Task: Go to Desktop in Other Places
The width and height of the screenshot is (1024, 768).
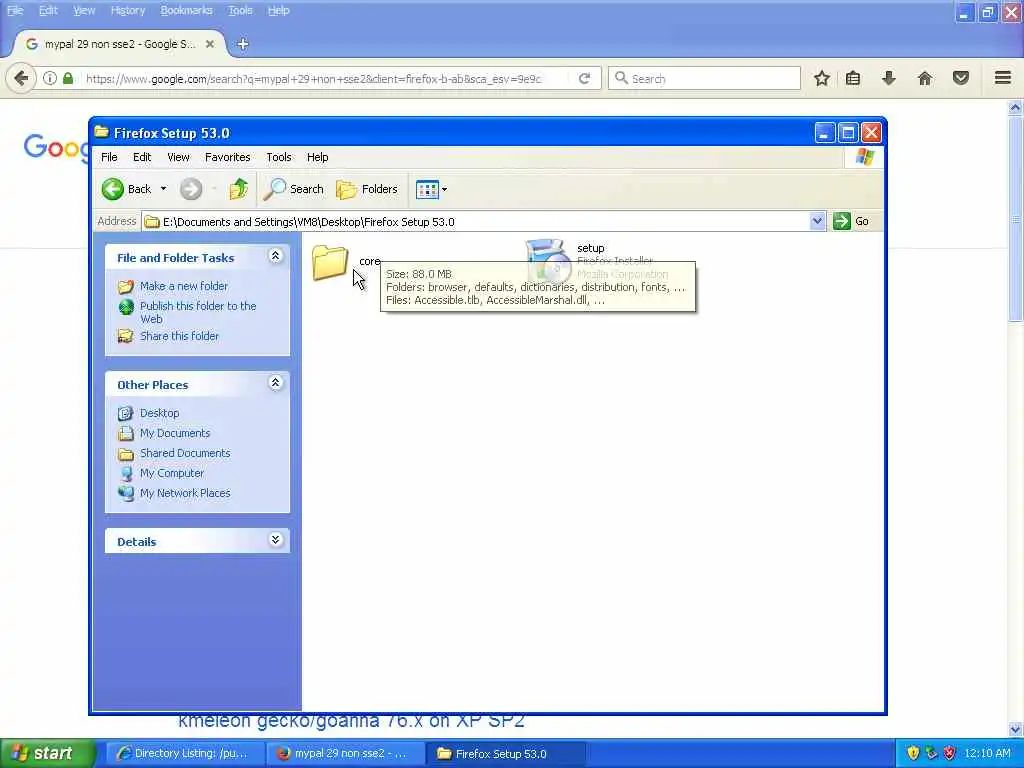Action: tap(159, 413)
